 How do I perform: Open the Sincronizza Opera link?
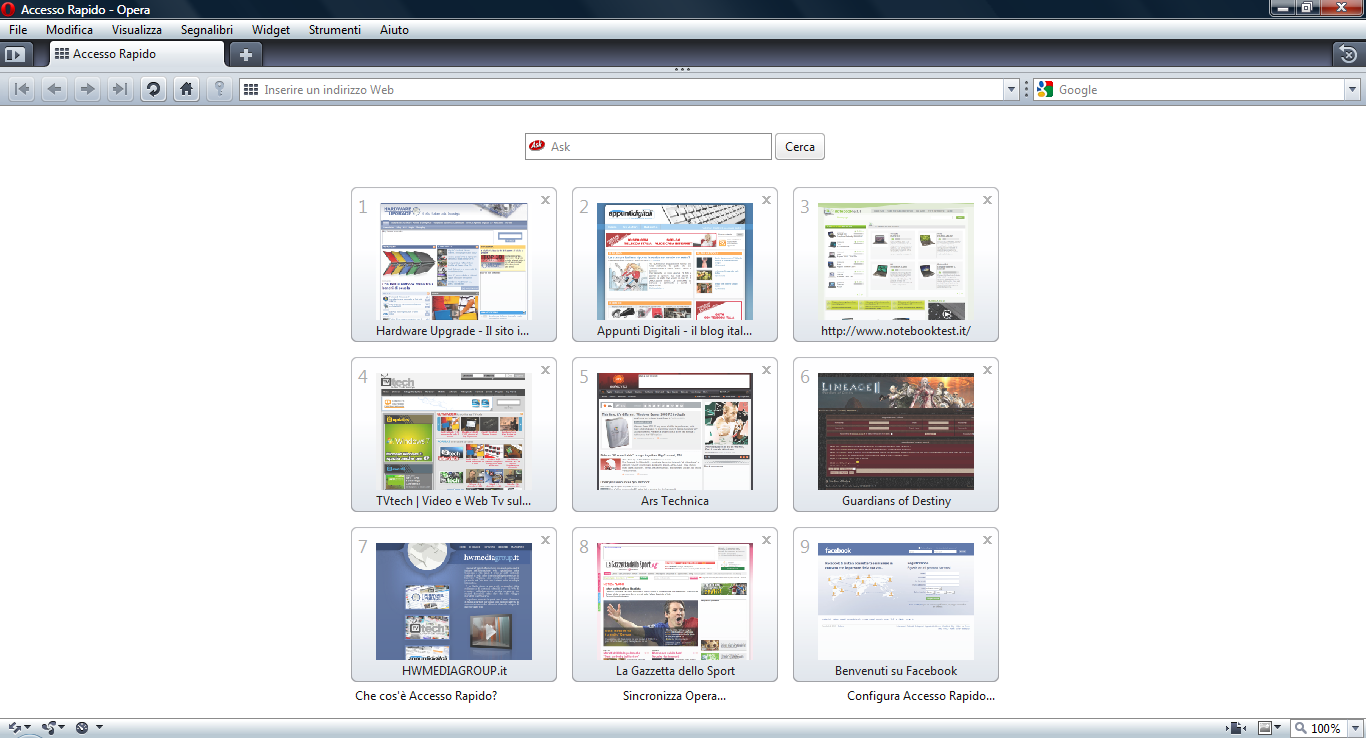[x=674, y=696]
